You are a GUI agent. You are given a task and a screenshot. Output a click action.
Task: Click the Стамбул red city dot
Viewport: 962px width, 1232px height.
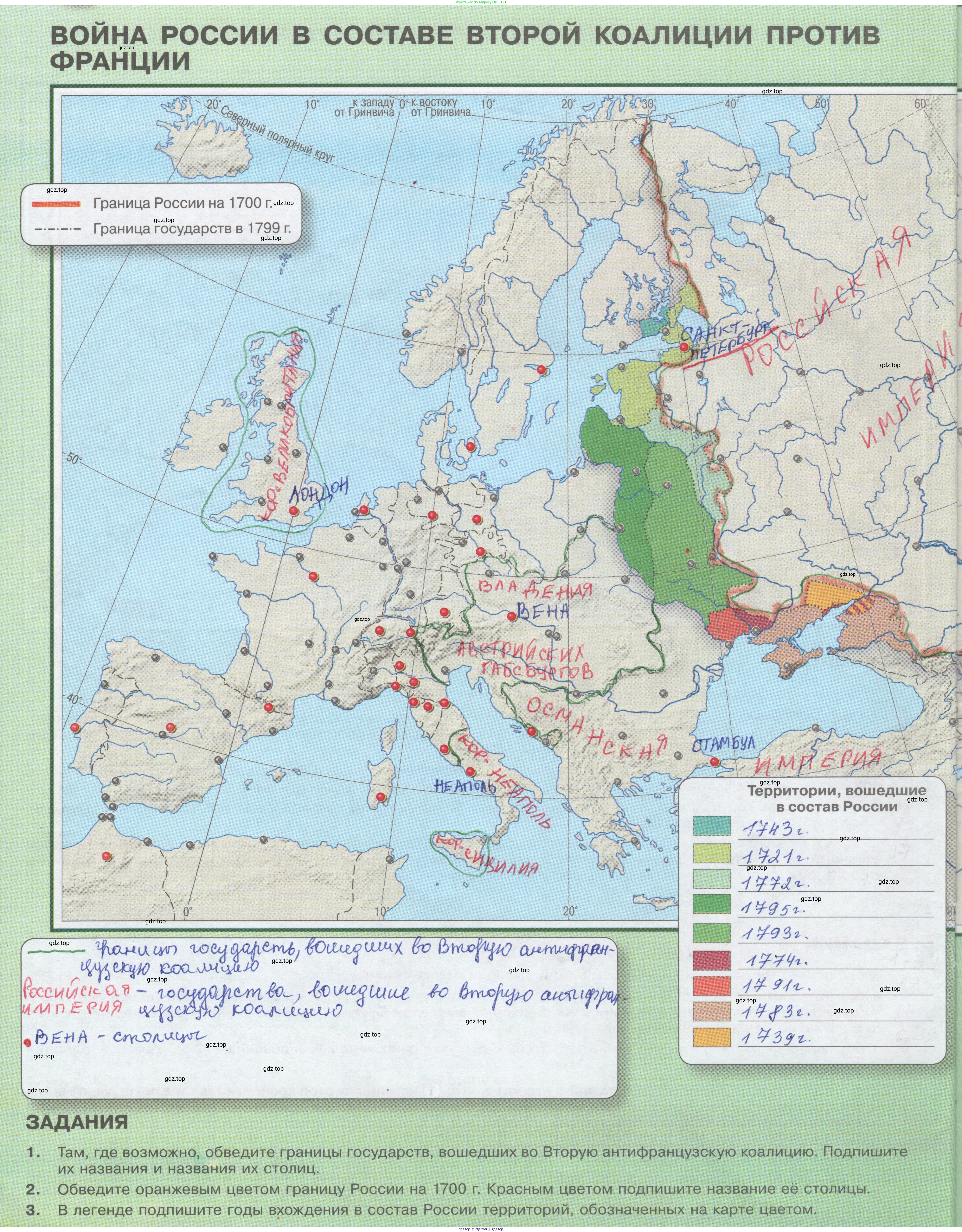(x=715, y=762)
